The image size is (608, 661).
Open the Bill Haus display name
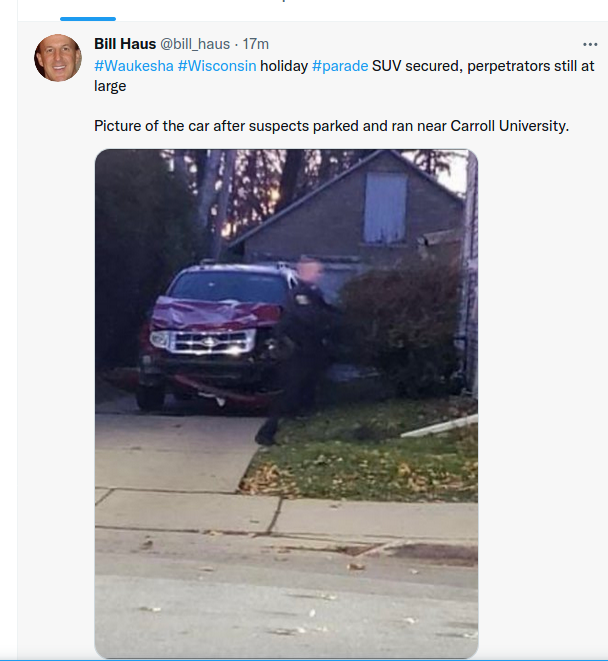pyautogui.click(x=125, y=44)
